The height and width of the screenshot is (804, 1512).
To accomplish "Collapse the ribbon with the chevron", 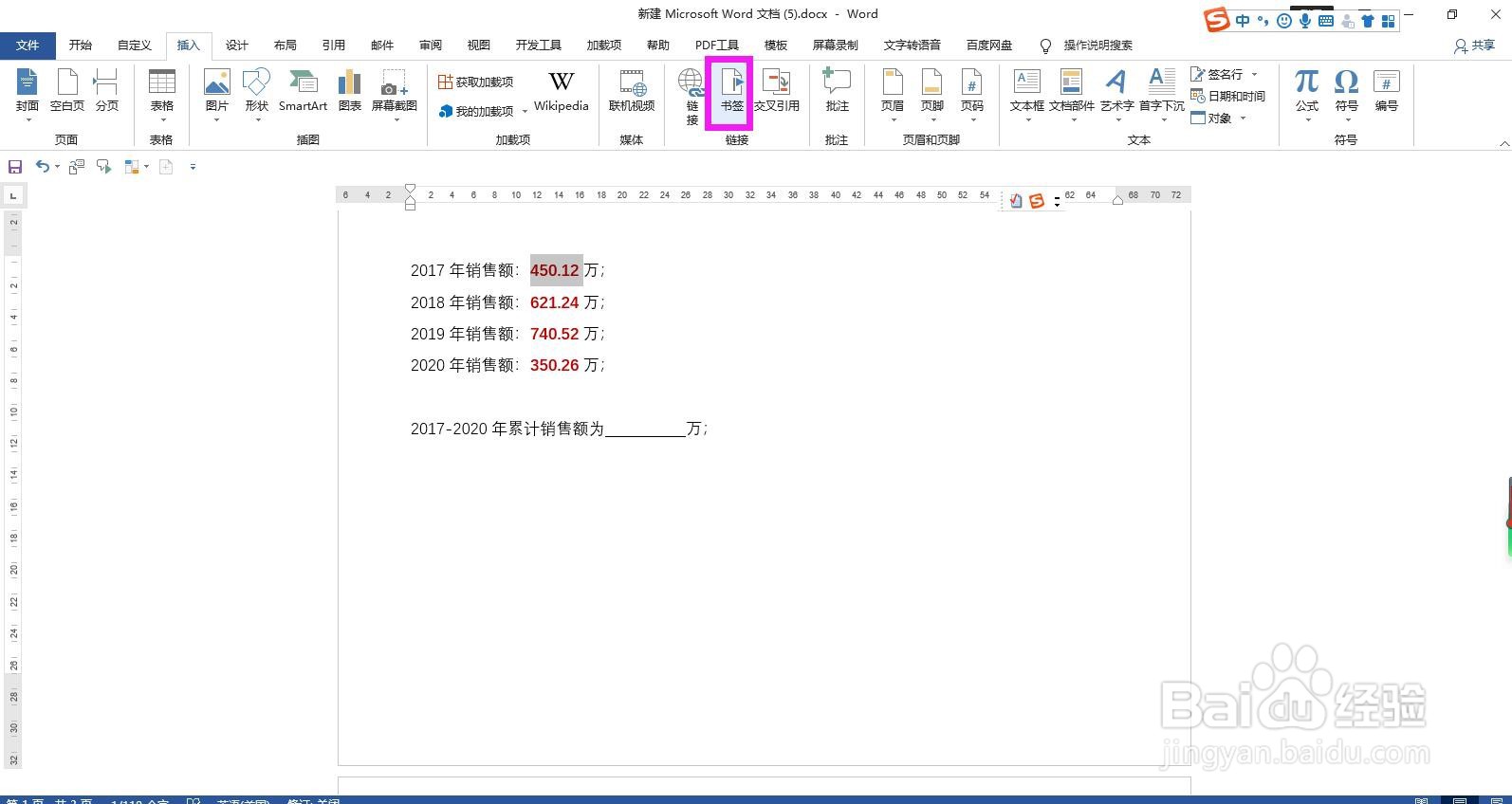I will 1504,143.
